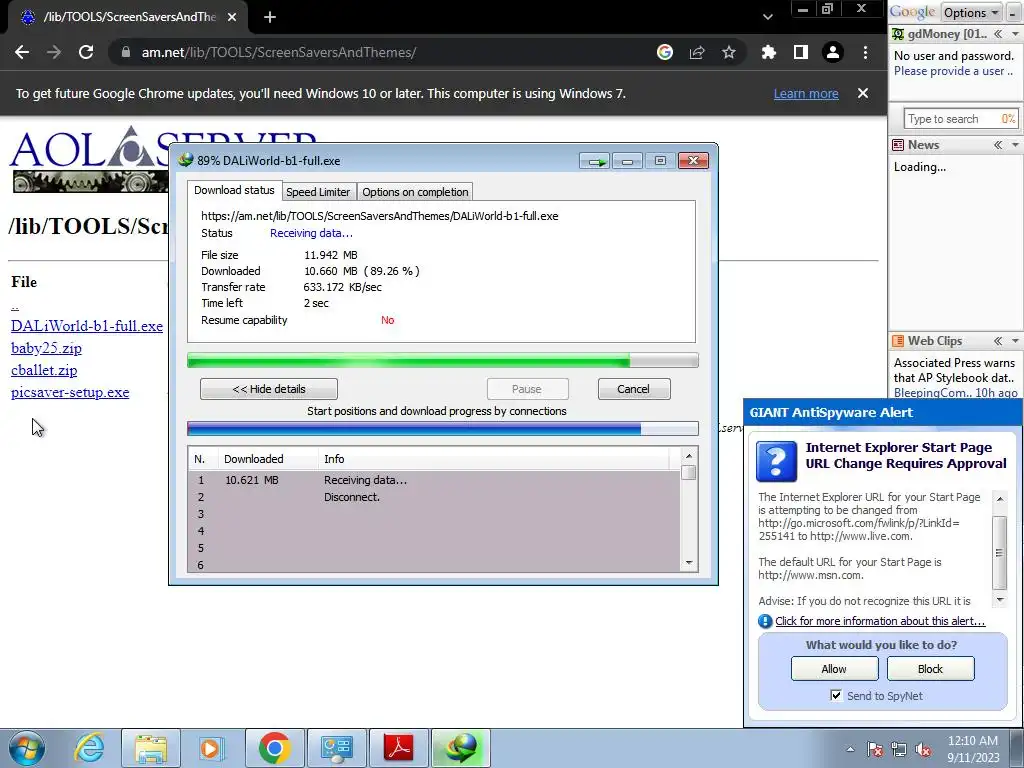Open baby25.zip file link
The image size is (1024, 768).
click(x=46, y=348)
